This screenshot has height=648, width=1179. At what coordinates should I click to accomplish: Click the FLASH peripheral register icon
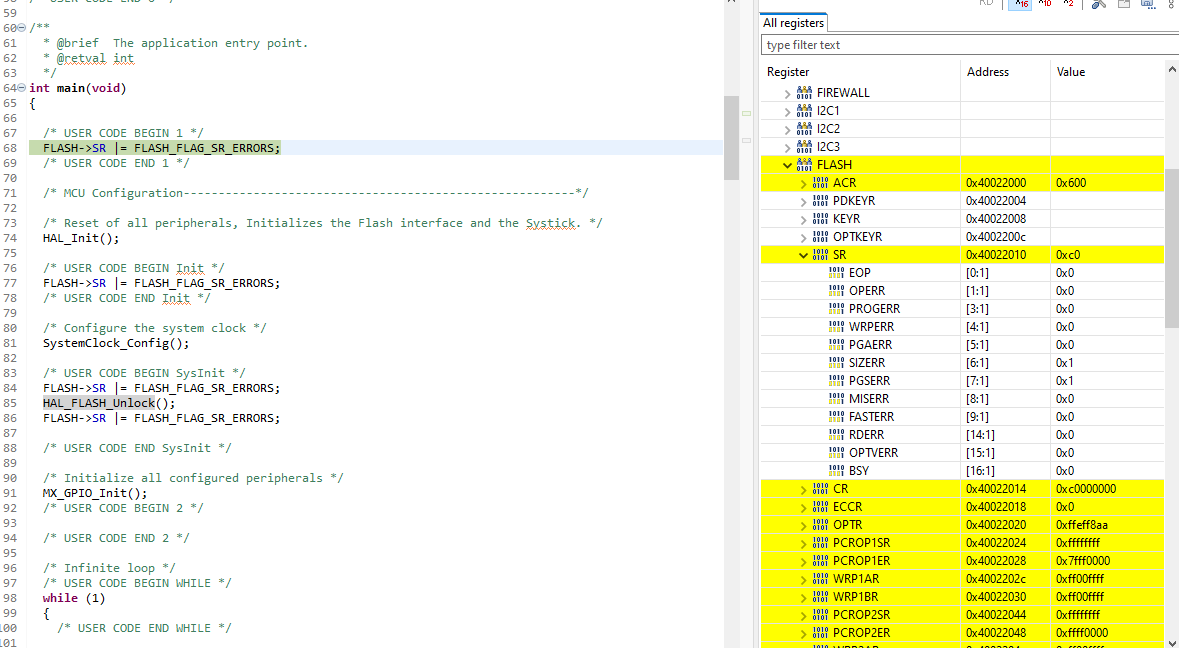804,165
